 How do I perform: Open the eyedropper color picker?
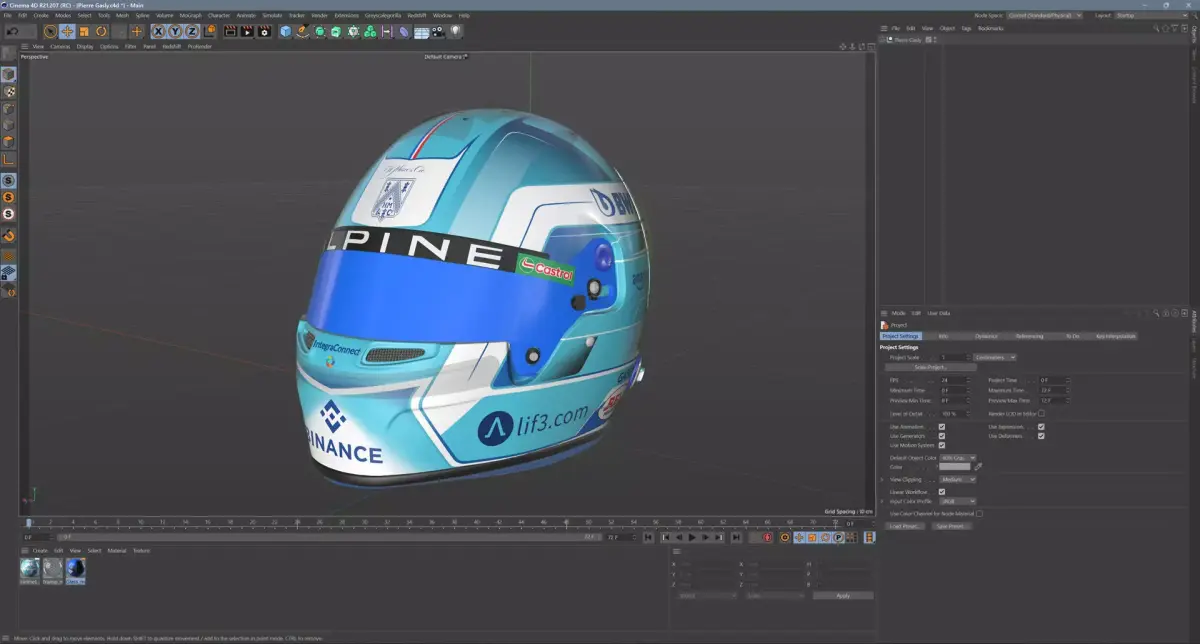[x=978, y=466]
